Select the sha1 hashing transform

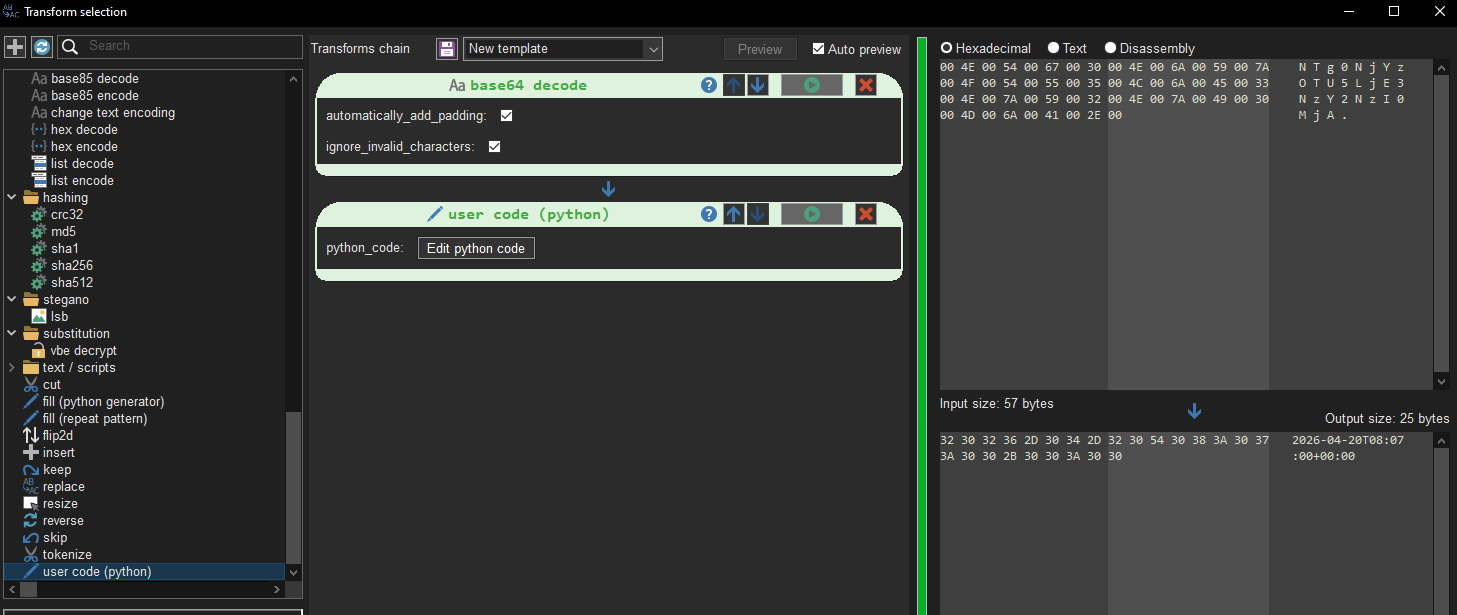point(65,249)
